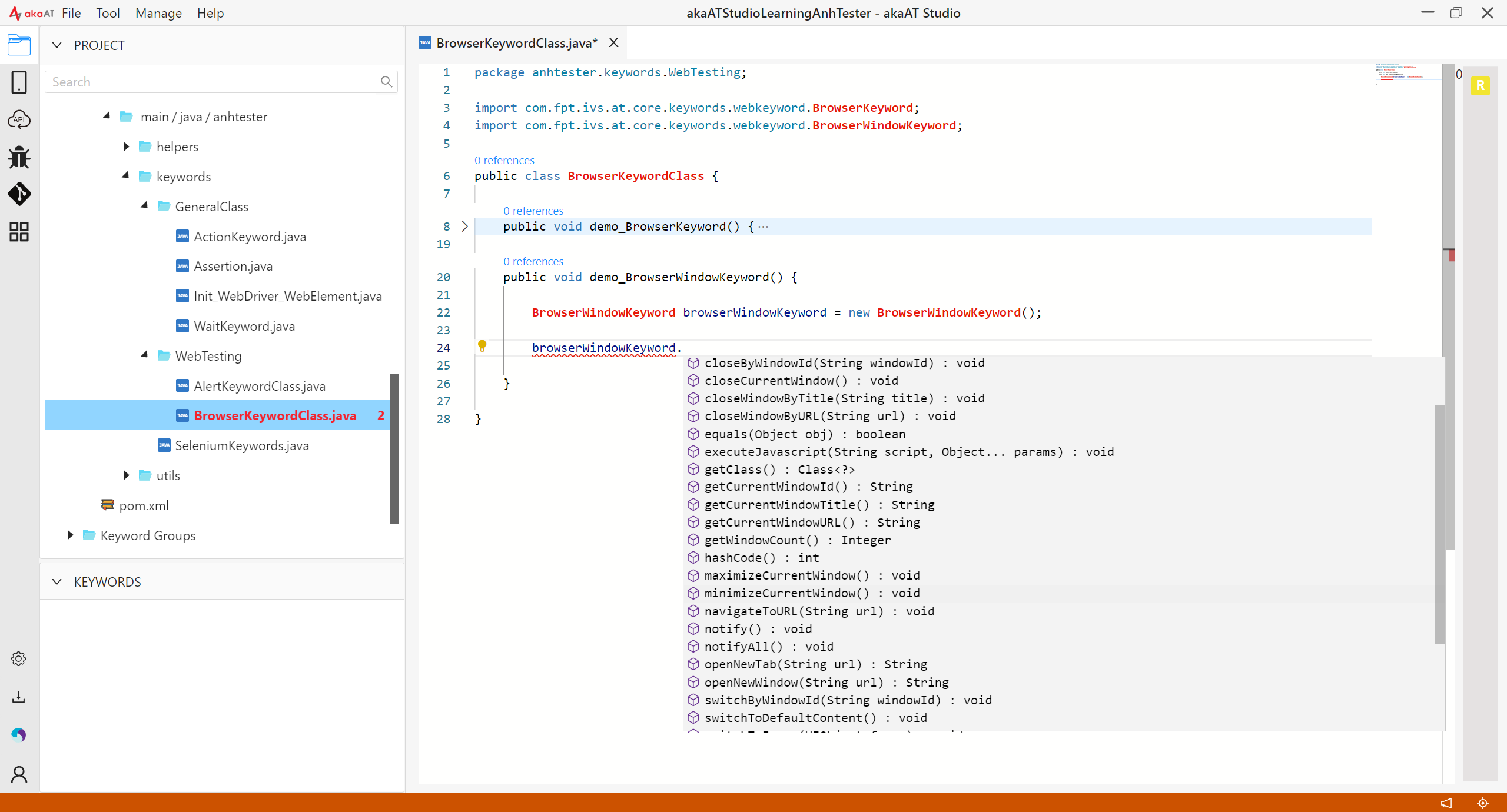Open the mobile device sidebar icon
This screenshot has width=1507, height=812.
[19, 82]
